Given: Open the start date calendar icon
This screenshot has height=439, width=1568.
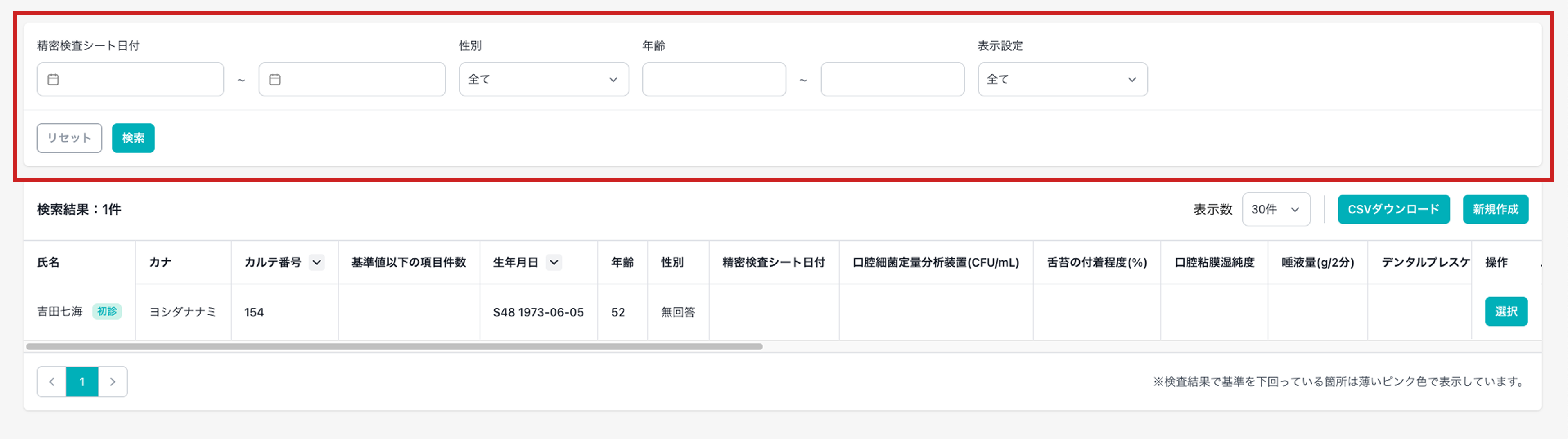Looking at the screenshot, I should (53, 80).
